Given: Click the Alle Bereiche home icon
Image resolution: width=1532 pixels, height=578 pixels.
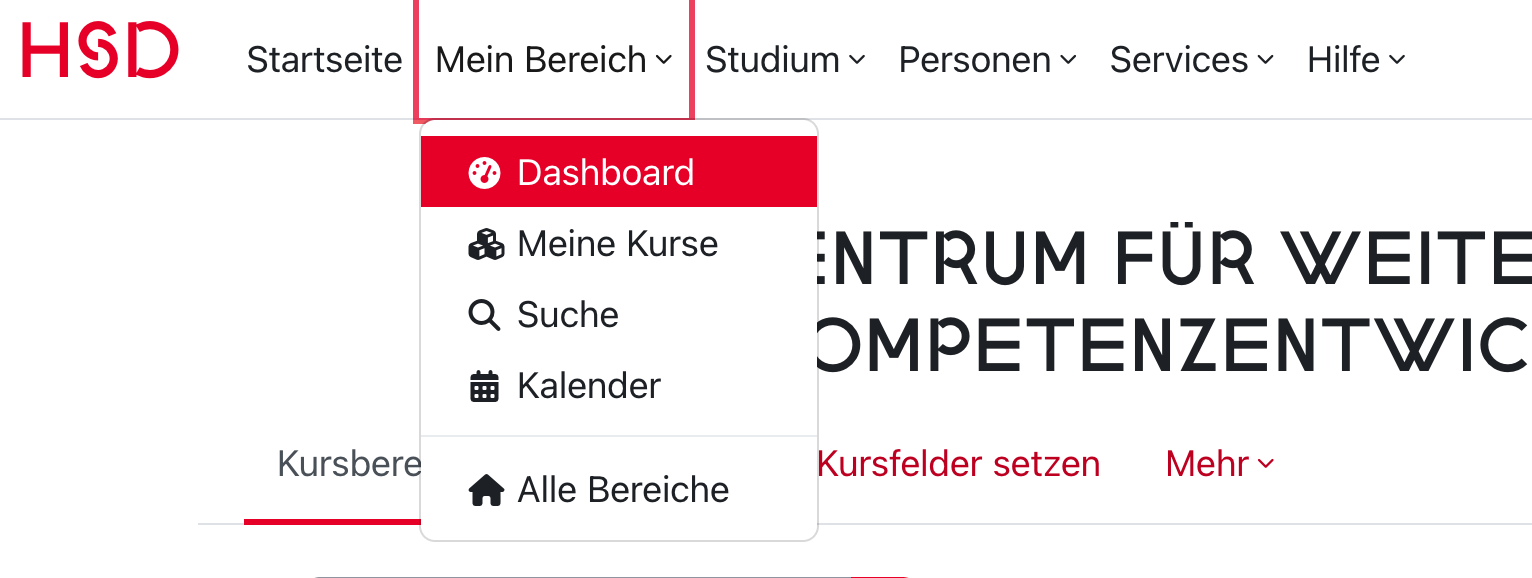Looking at the screenshot, I should pos(486,490).
